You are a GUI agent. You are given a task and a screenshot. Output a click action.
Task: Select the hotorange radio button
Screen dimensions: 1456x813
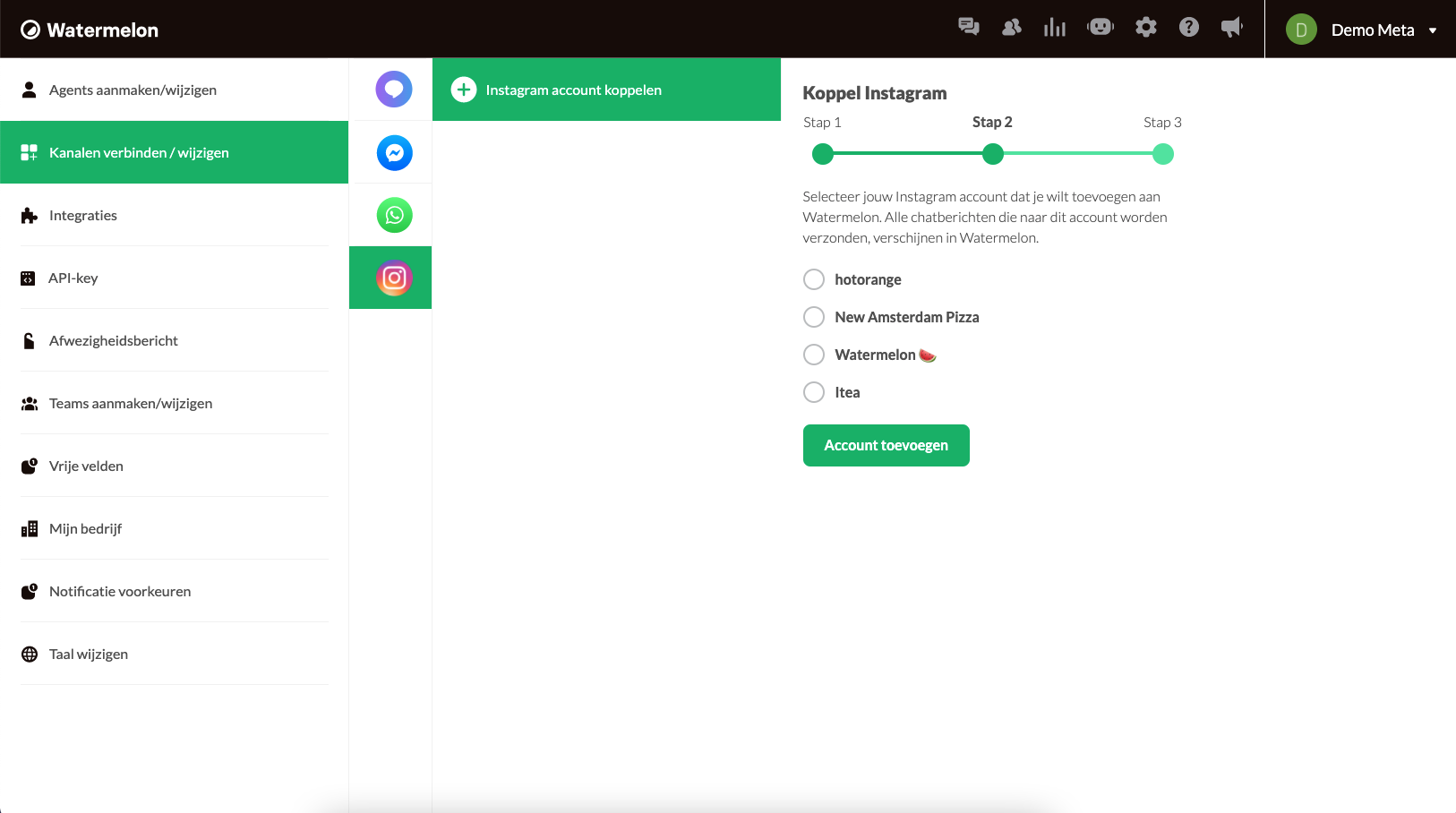(814, 279)
